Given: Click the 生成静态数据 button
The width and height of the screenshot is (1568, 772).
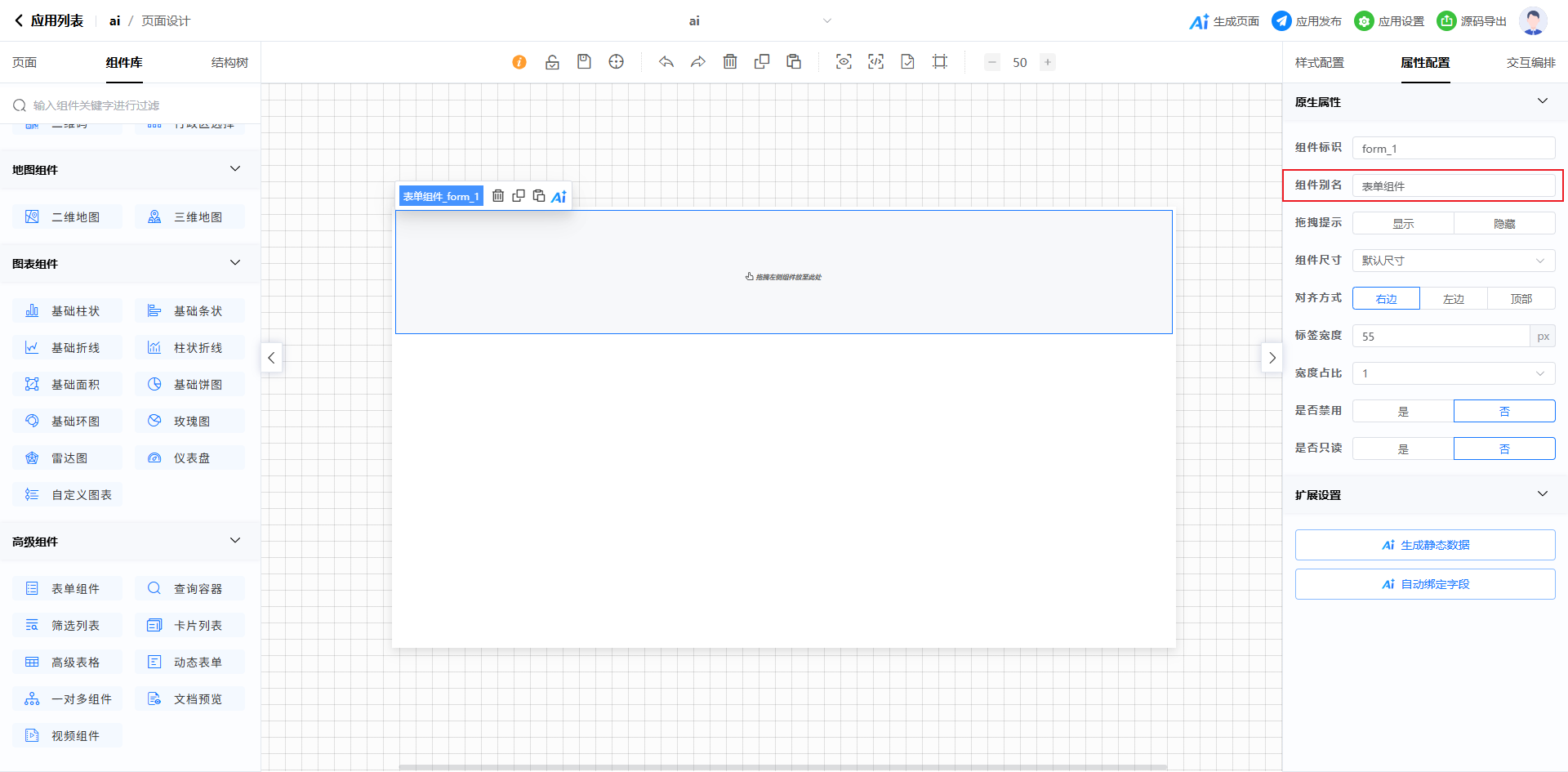Looking at the screenshot, I should pos(1425,545).
